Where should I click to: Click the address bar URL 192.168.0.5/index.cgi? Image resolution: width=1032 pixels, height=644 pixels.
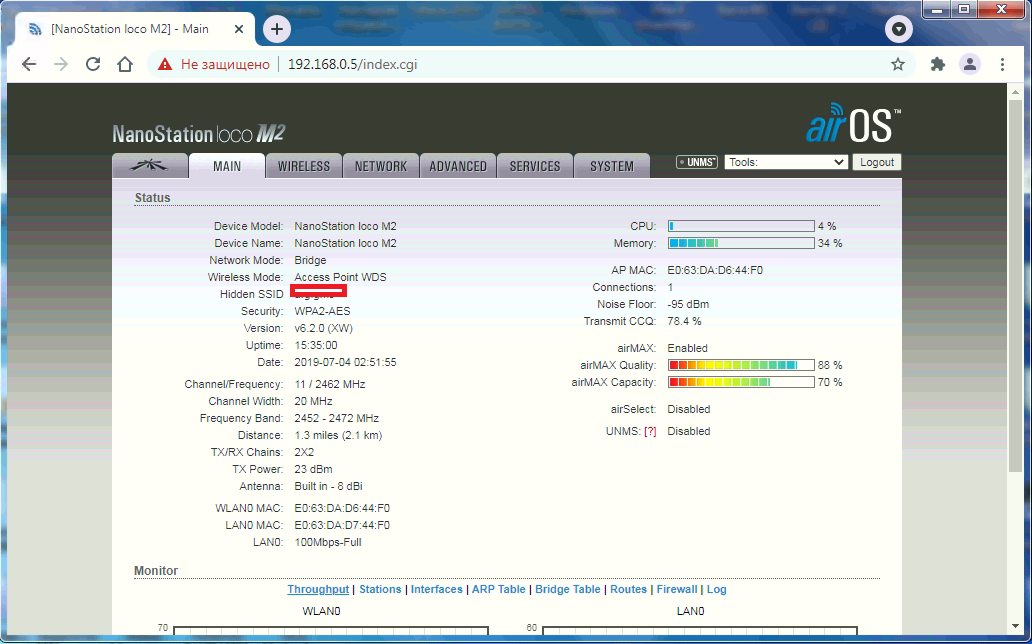(353, 65)
